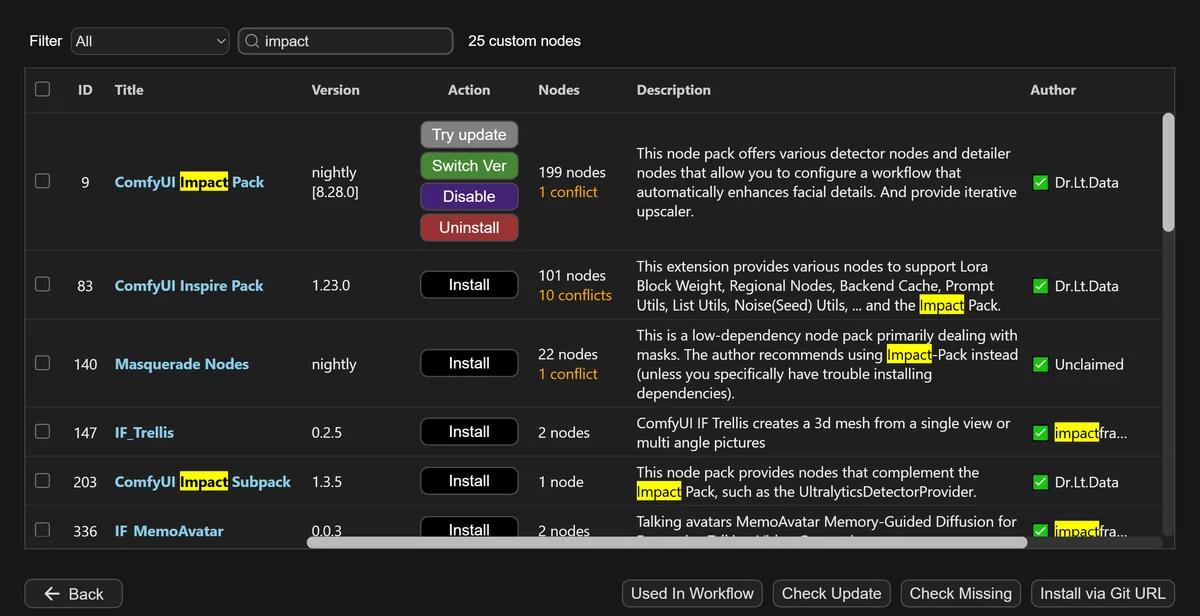Viewport: 1200px width, 616px height.
Task: Click the version text nightly [8.28.0]
Action: (x=335, y=182)
